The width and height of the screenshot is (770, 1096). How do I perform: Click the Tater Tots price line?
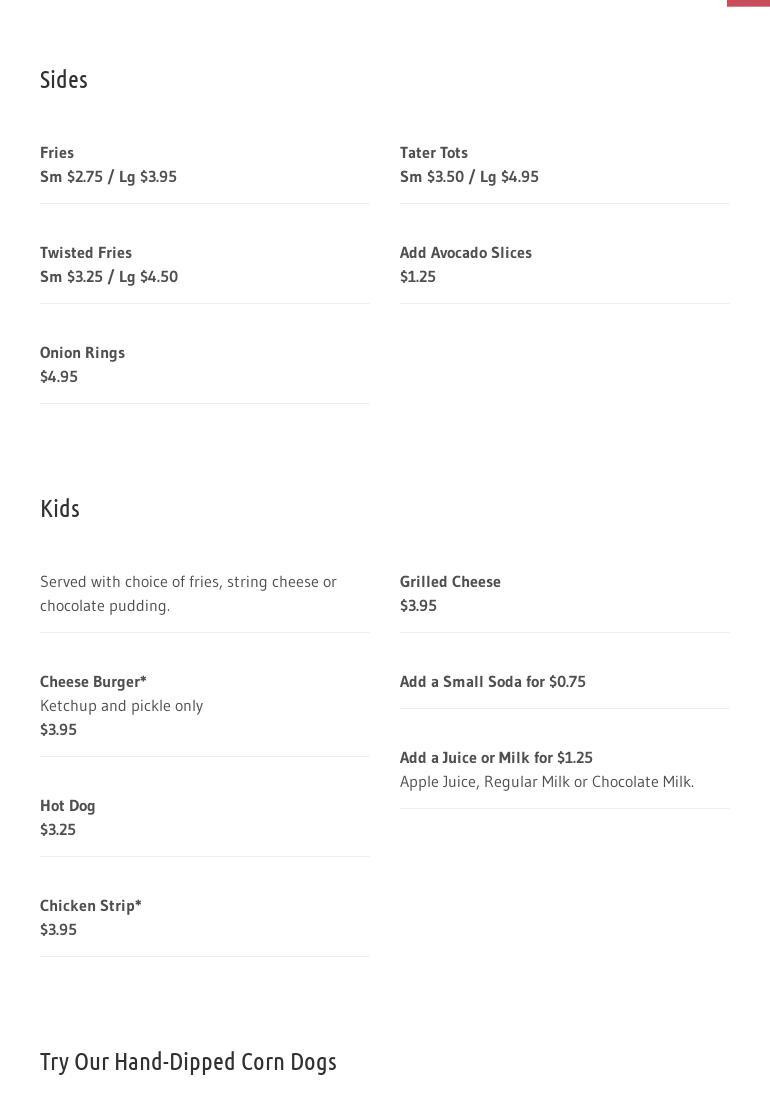[x=469, y=177]
